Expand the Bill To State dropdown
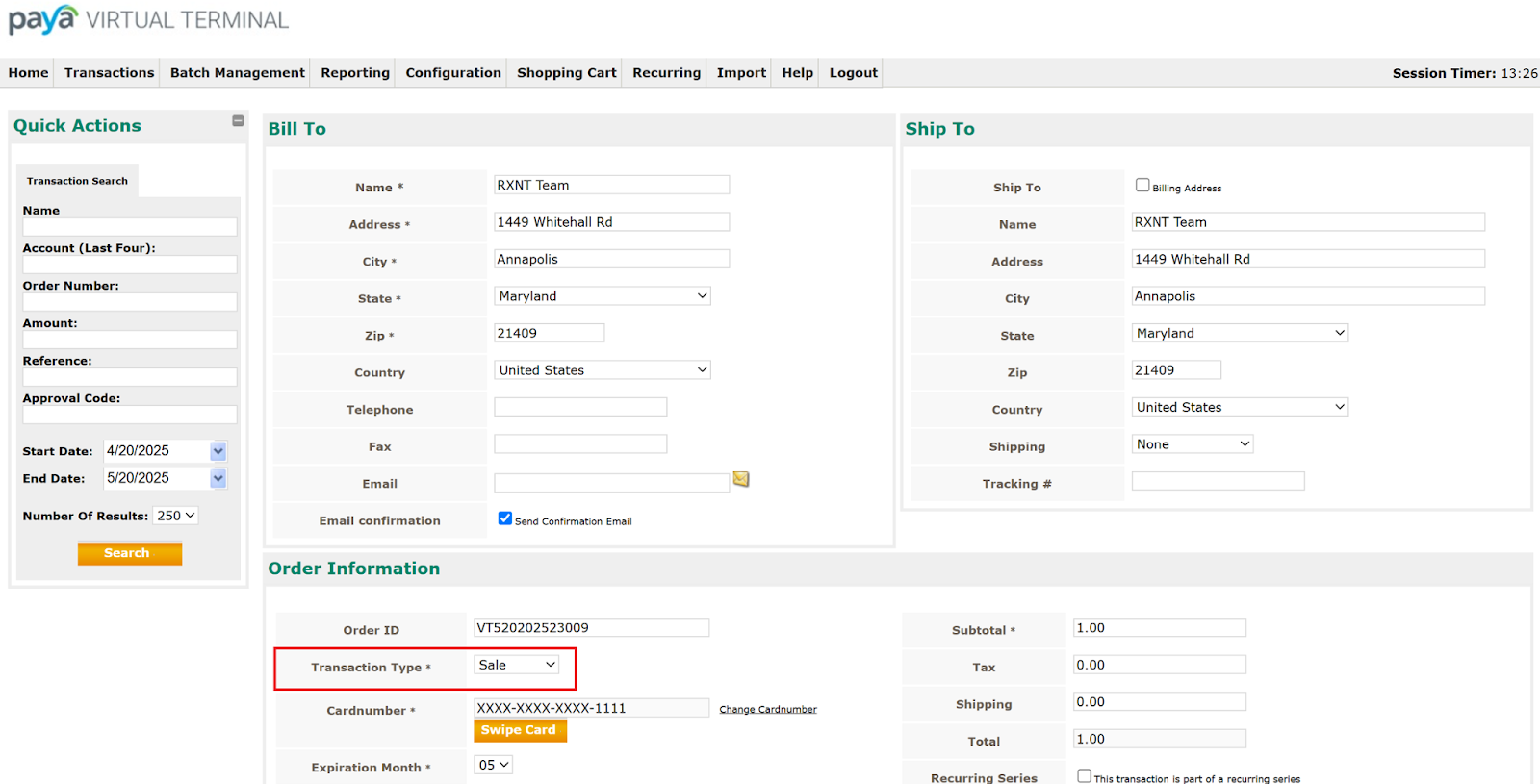This screenshot has height=784, width=1540. point(603,296)
